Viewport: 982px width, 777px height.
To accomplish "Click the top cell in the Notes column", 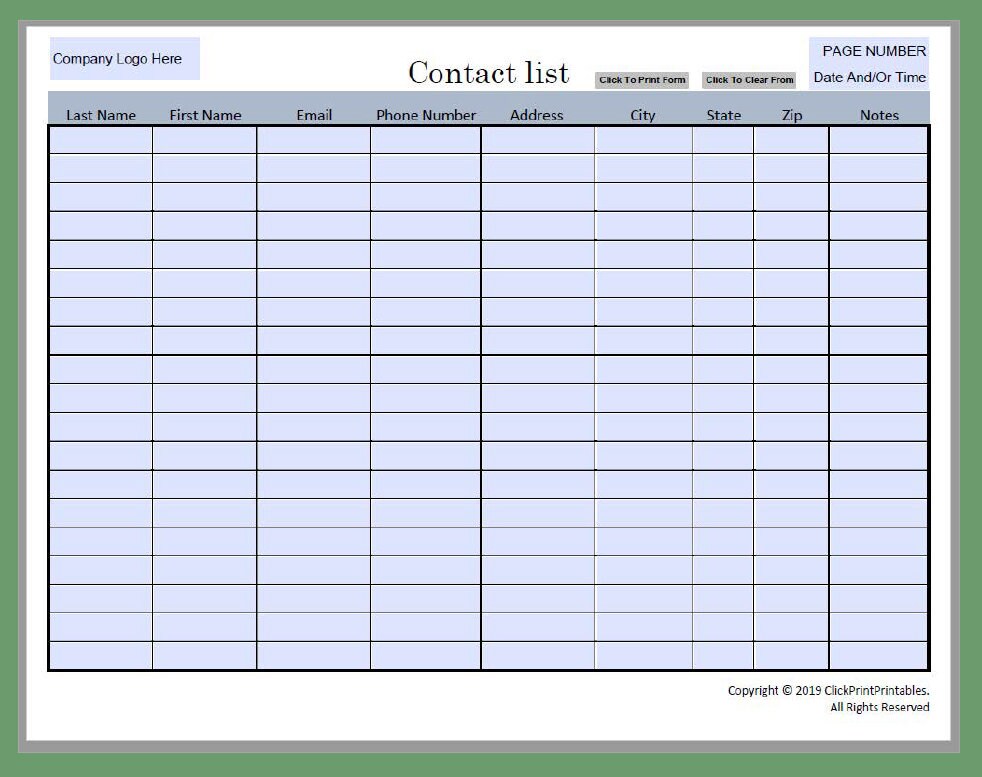I will pos(879,139).
